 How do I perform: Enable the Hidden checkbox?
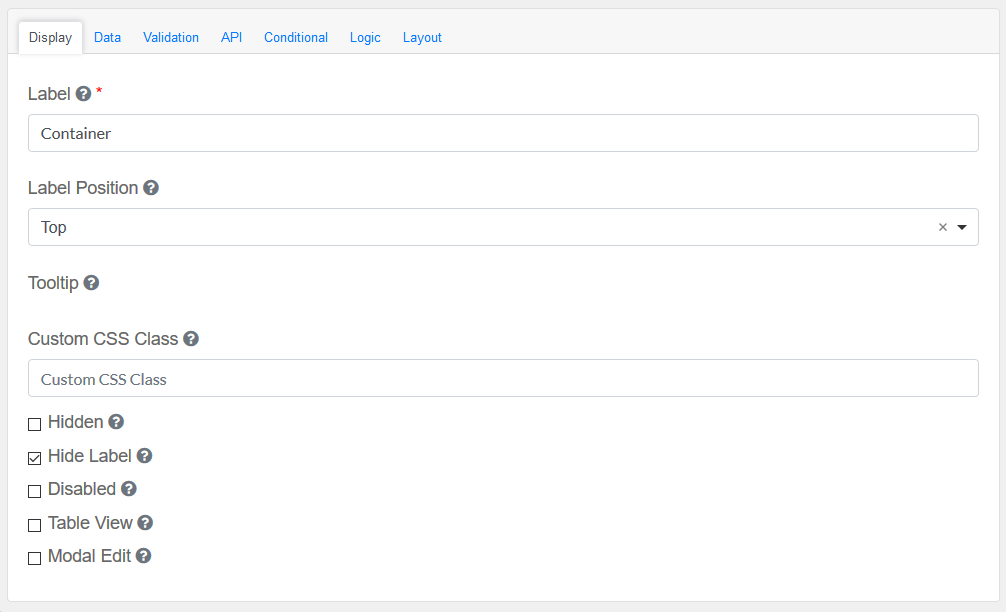point(35,424)
